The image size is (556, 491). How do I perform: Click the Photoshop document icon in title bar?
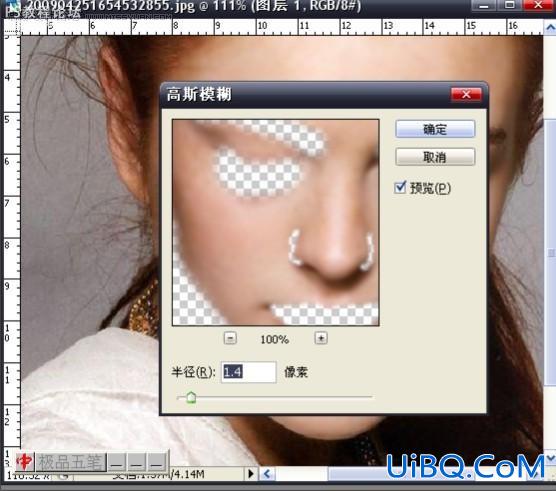click(14, 8)
